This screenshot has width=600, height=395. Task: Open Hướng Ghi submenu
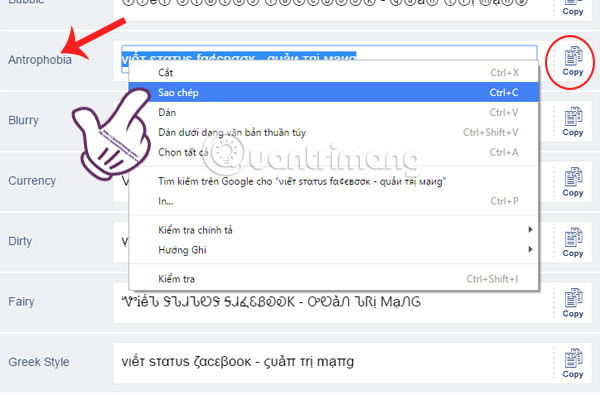(x=334, y=250)
